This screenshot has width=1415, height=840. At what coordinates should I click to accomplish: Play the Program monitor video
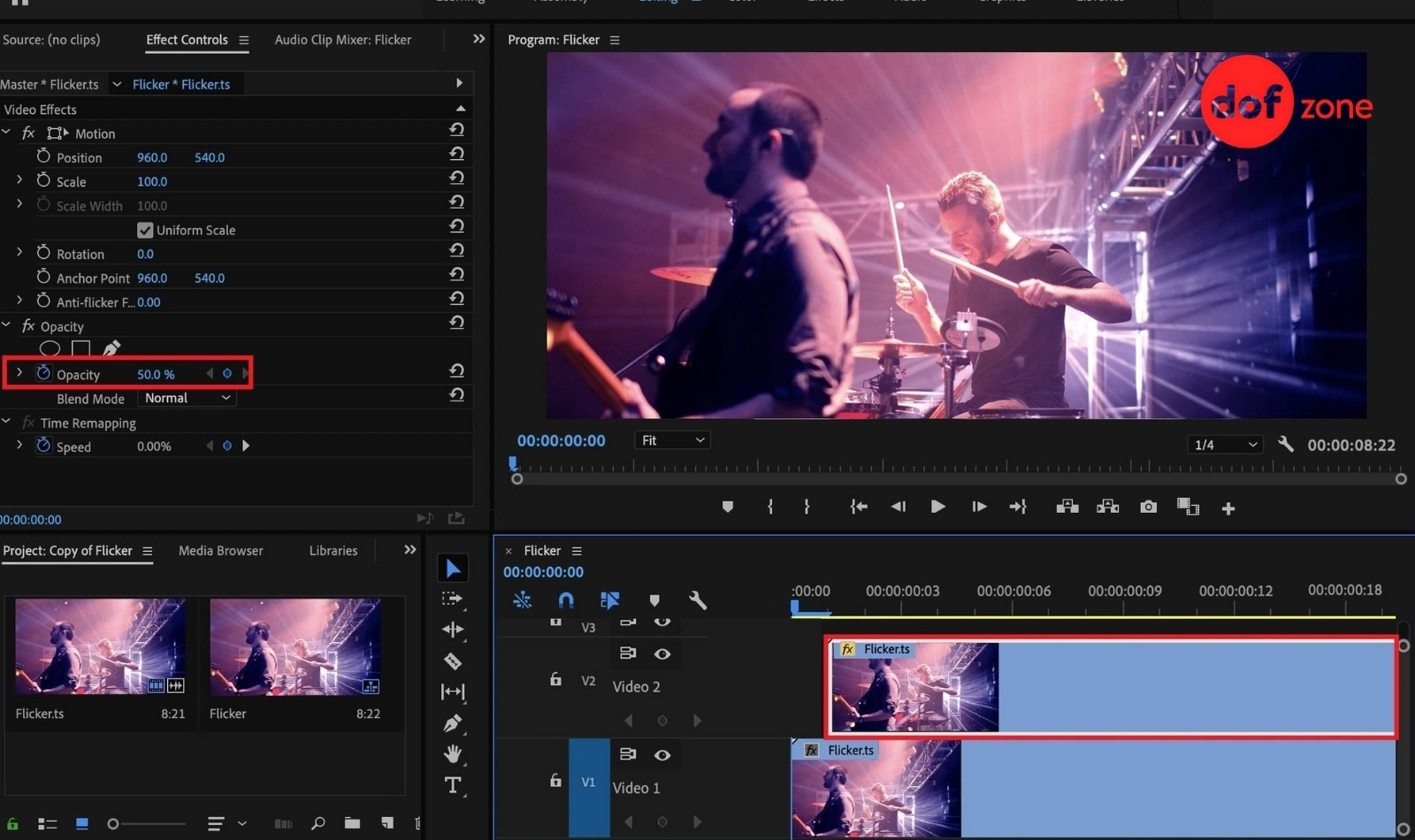[938, 507]
